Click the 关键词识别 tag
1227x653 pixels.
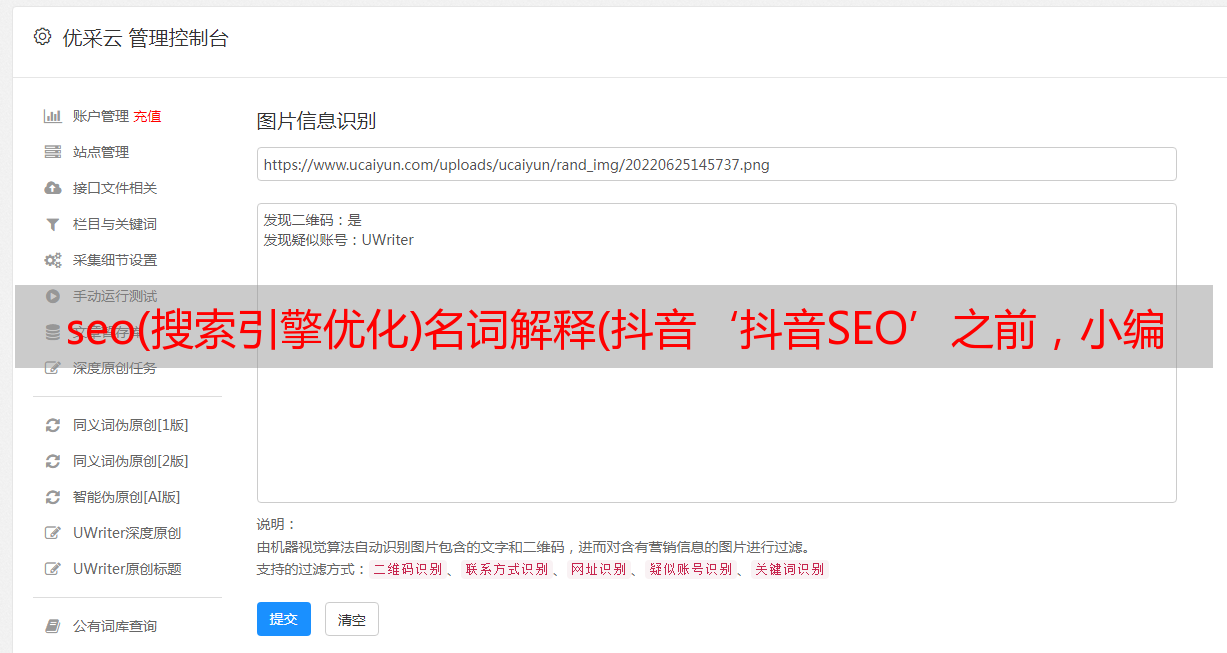[x=790, y=569]
